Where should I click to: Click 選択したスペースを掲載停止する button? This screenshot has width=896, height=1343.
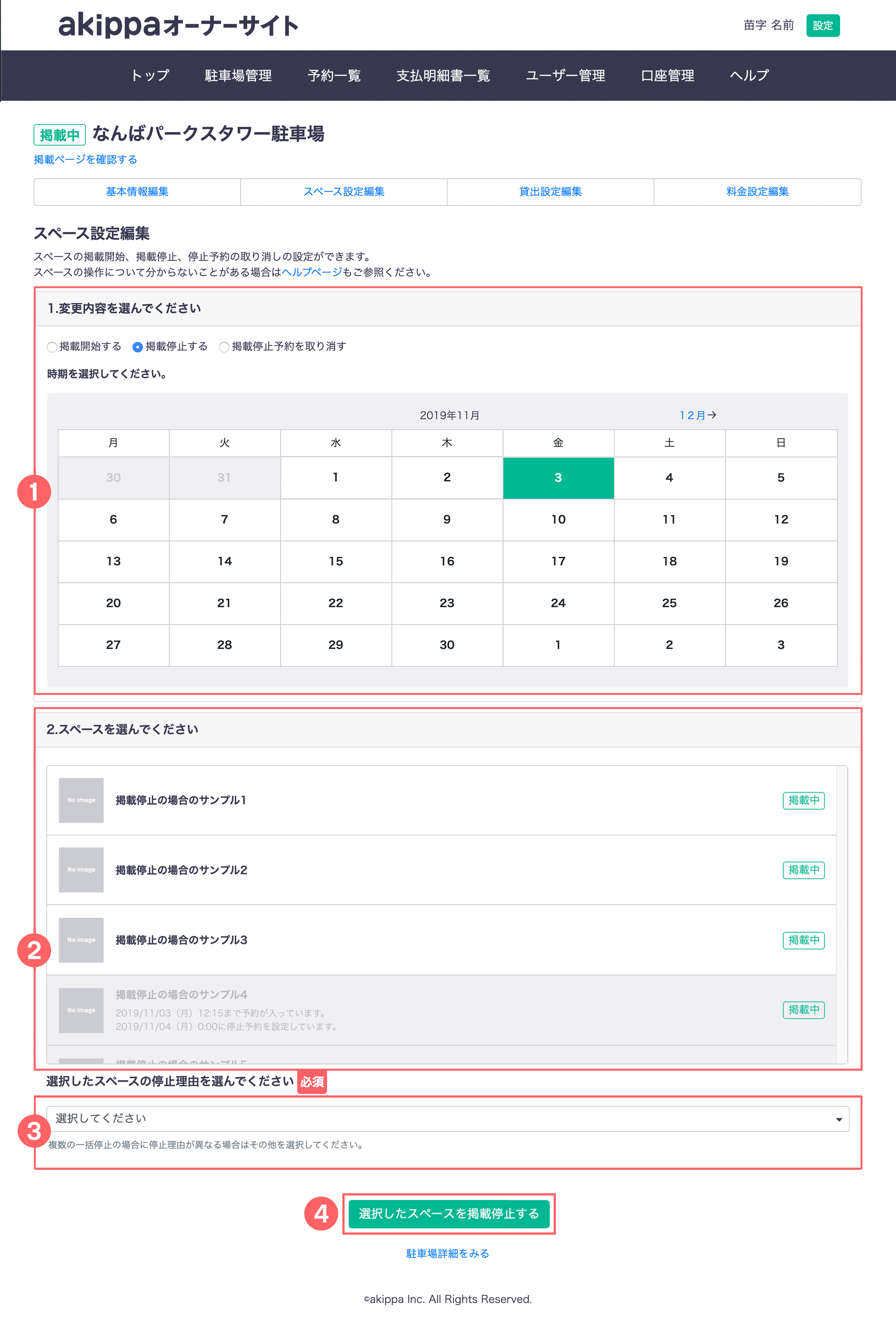coord(449,1214)
